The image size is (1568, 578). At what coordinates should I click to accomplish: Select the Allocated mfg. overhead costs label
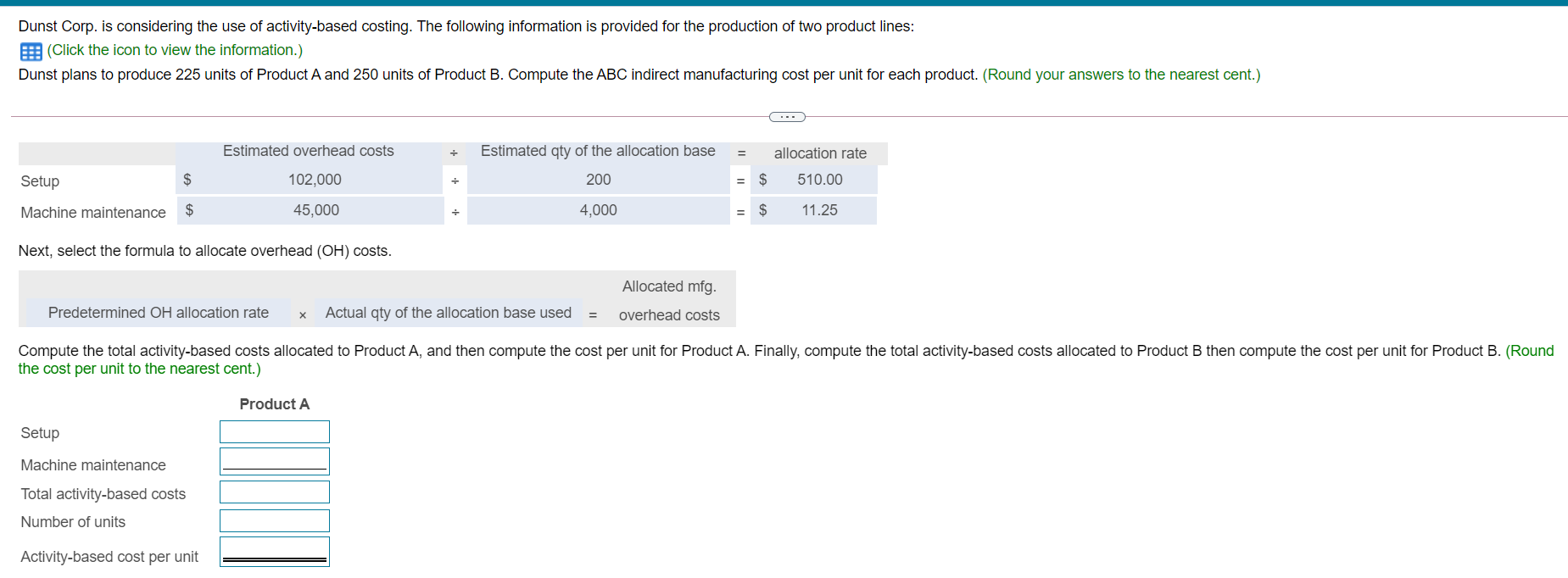[669, 301]
